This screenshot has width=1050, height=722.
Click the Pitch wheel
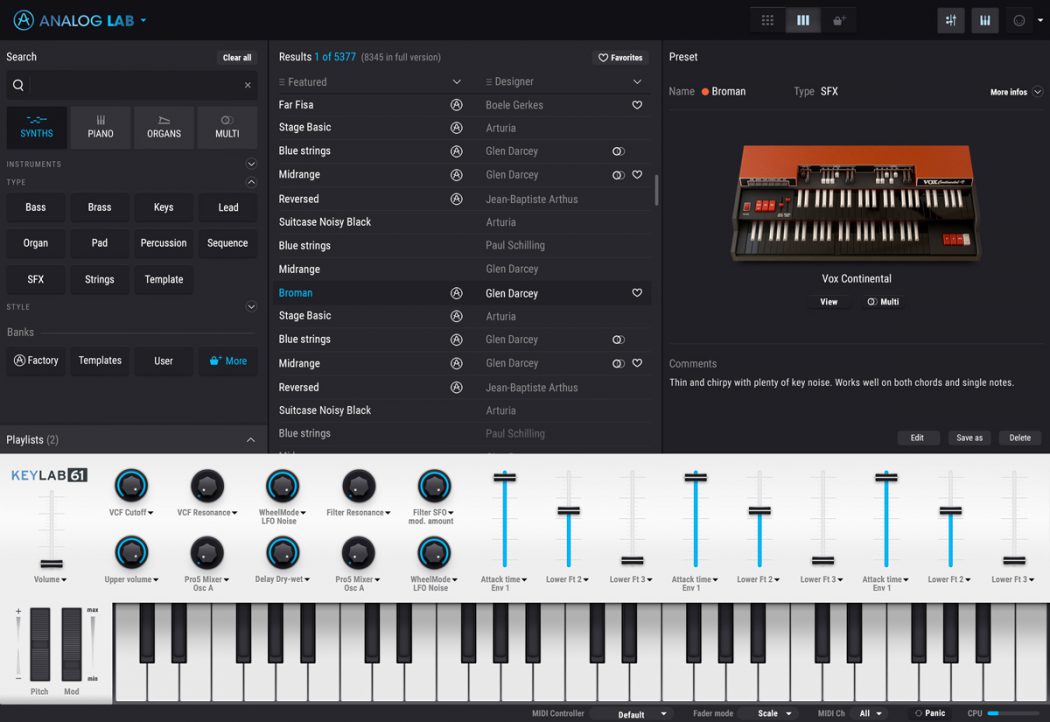click(x=40, y=644)
